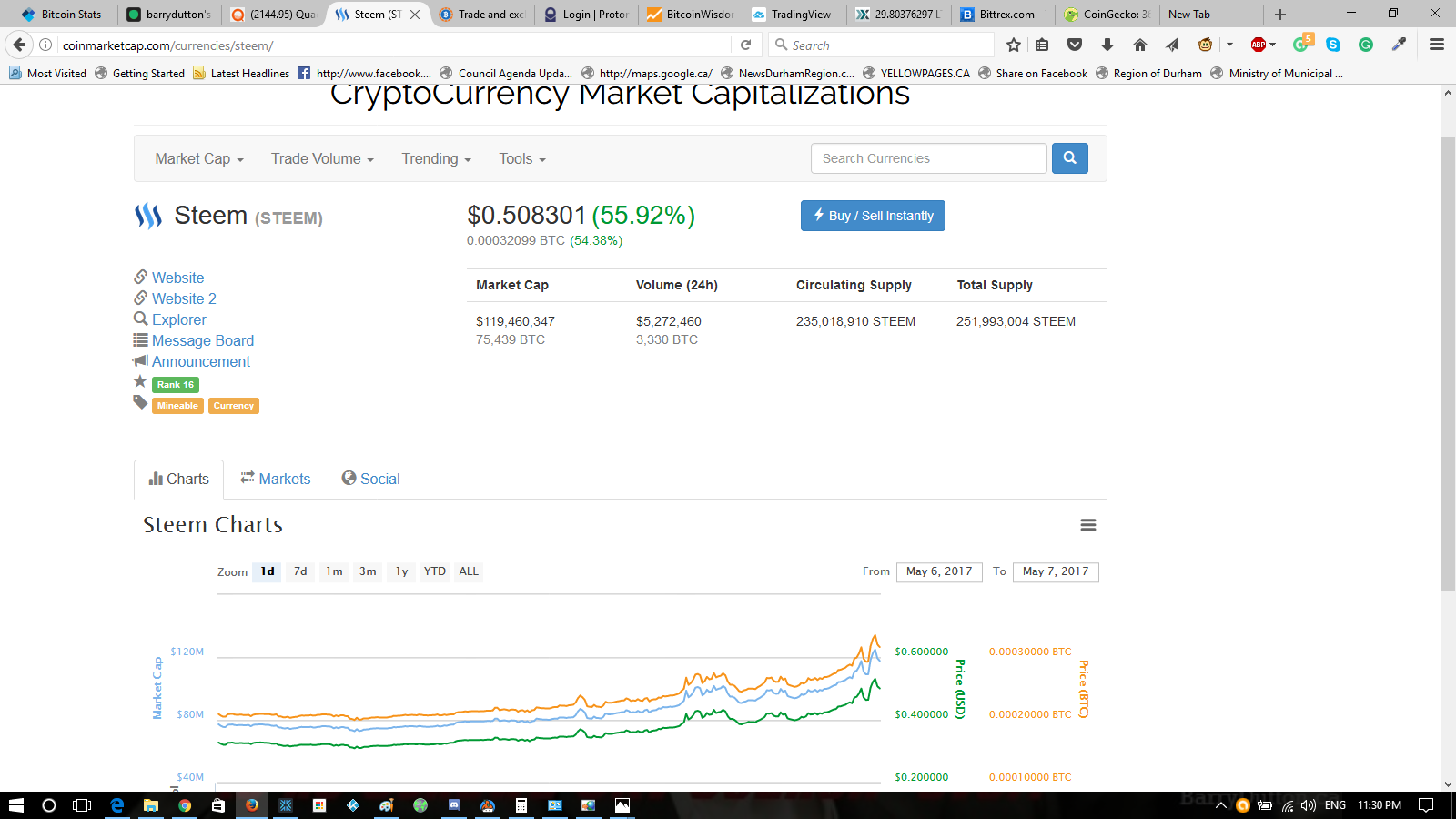Edit the chart From date field
This screenshot has width=1456, height=819.
(x=939, y=571)
